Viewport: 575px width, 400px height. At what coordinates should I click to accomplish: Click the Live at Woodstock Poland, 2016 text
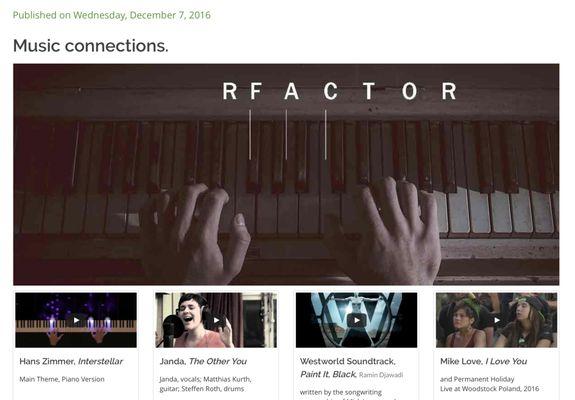click(x=490, y=389)
